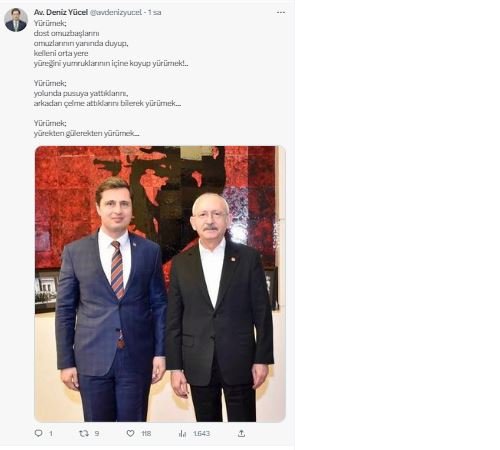
Task: Click the Av. Deniz Yücel display name
Action: [x=61, y=12]
